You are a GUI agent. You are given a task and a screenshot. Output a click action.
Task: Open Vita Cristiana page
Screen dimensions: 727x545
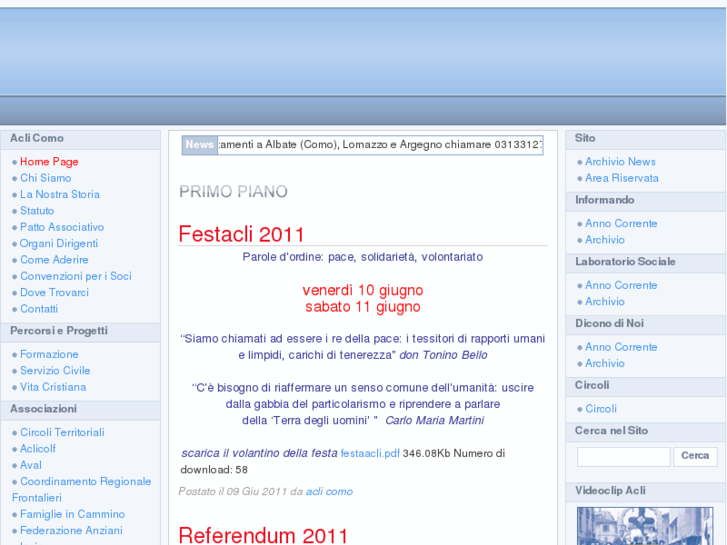(x=53, y=387)
